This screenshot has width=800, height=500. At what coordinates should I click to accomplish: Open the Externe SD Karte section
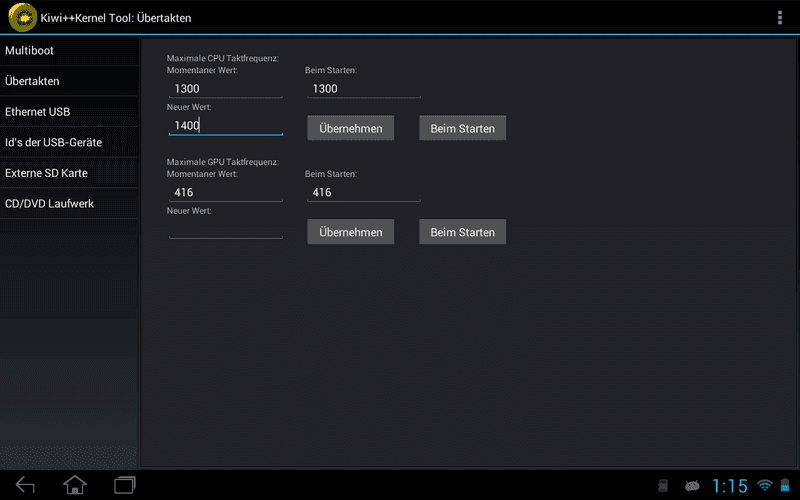[69, 173]
